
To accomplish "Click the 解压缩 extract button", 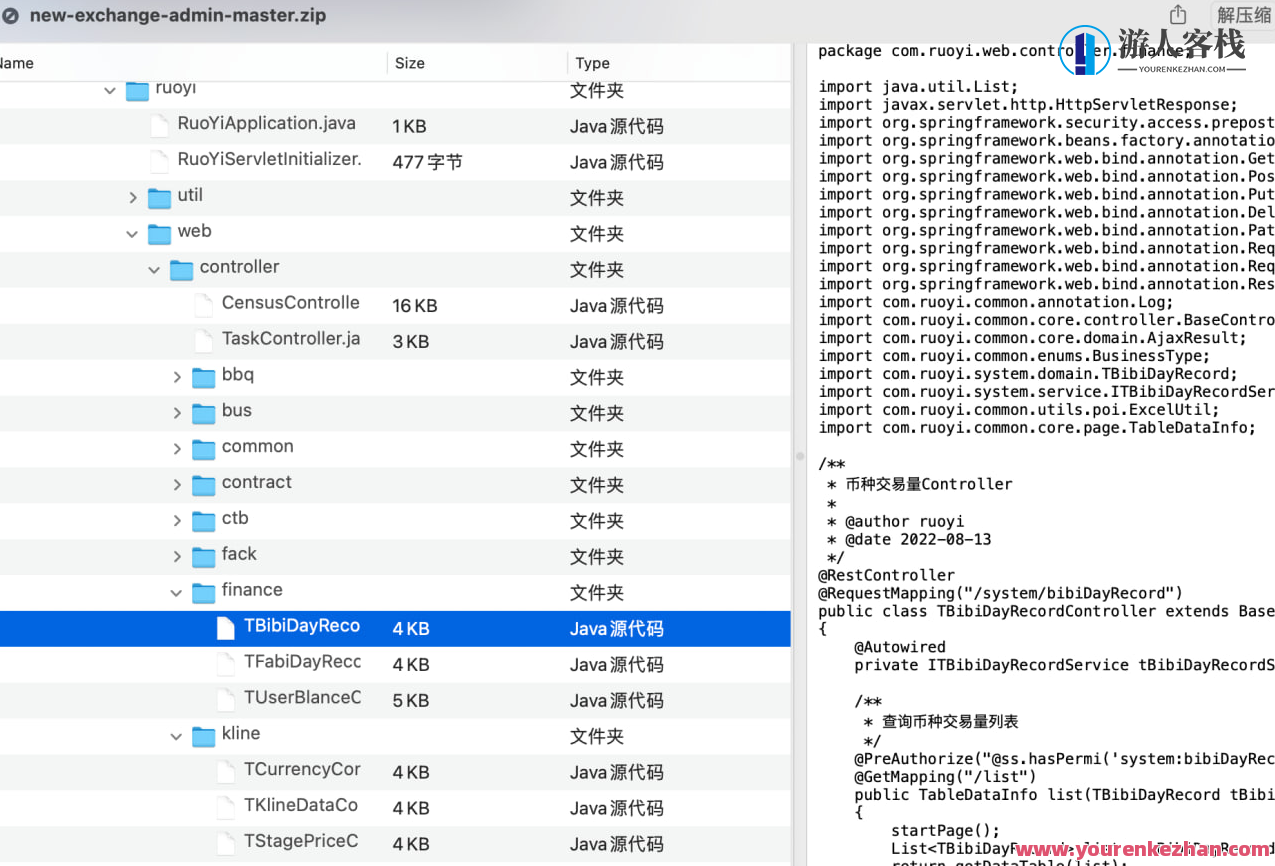I will pos(1243,15).
